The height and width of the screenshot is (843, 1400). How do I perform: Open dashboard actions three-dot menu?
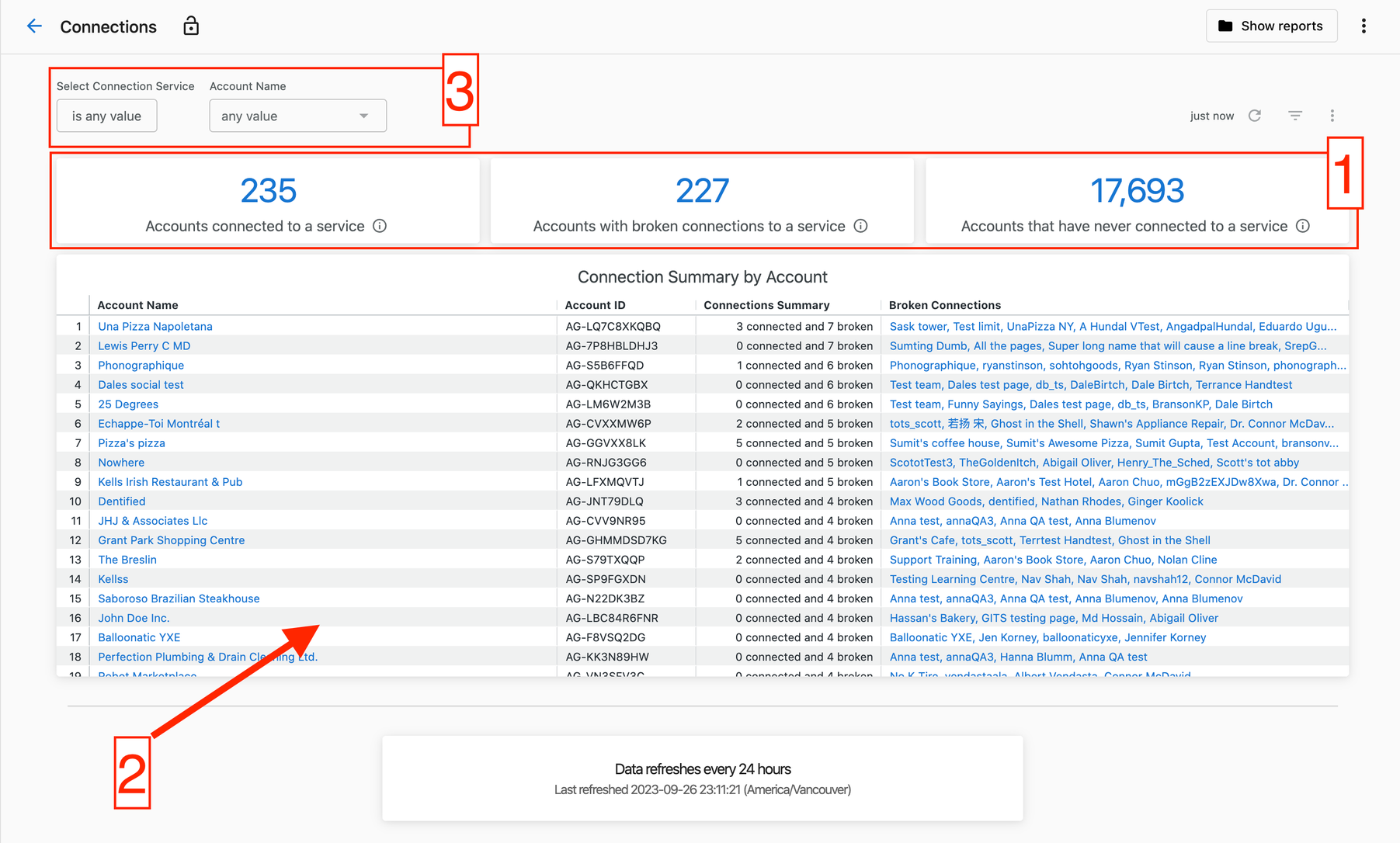(1332, 116)
